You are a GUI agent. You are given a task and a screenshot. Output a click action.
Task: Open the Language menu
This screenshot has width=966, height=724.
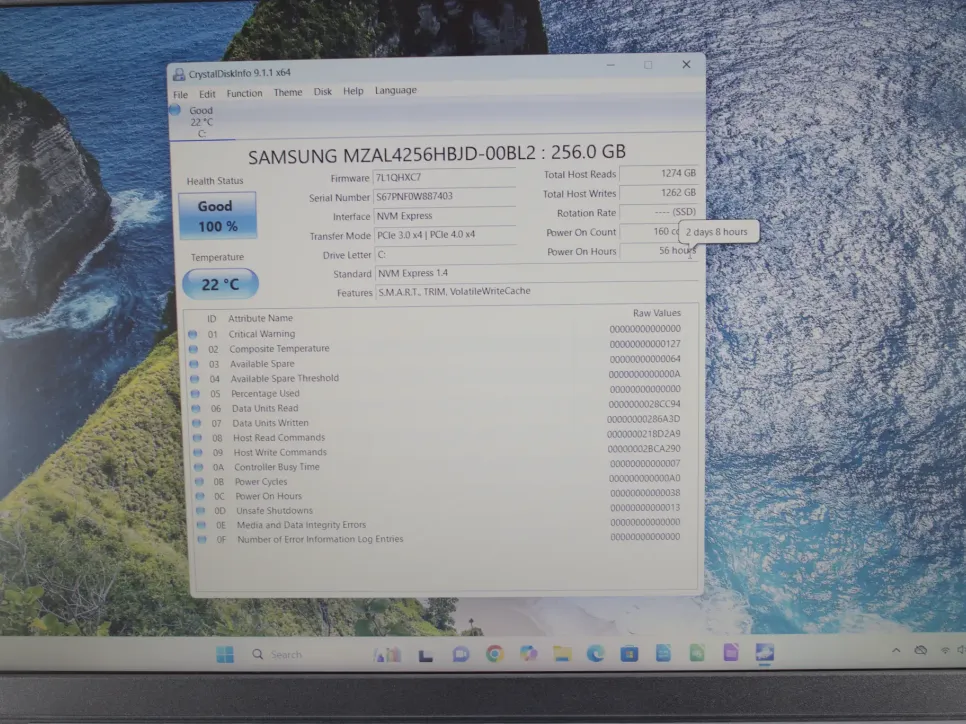tap(396, 91)
